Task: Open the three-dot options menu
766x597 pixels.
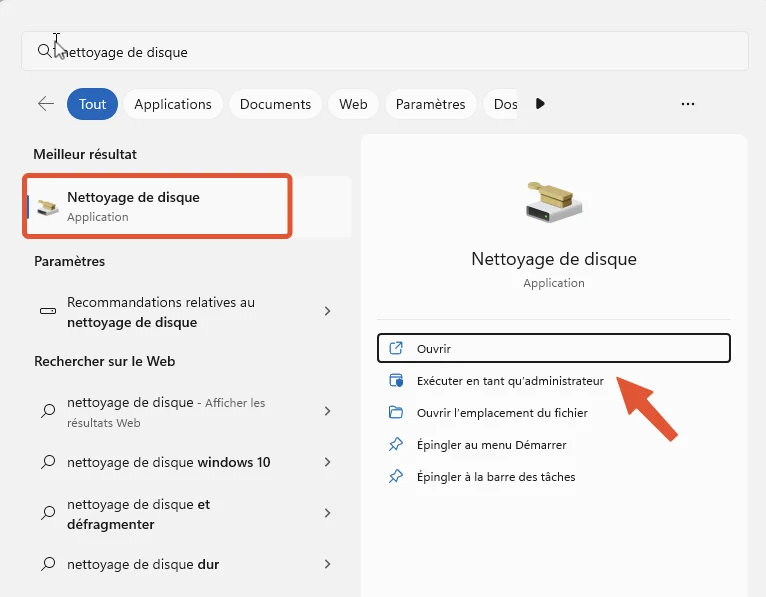Action: [688, 104]
